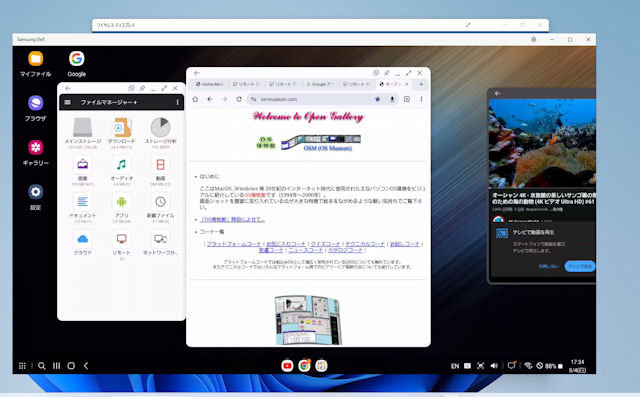Switch to file manager in DeX taskbar

321,366
